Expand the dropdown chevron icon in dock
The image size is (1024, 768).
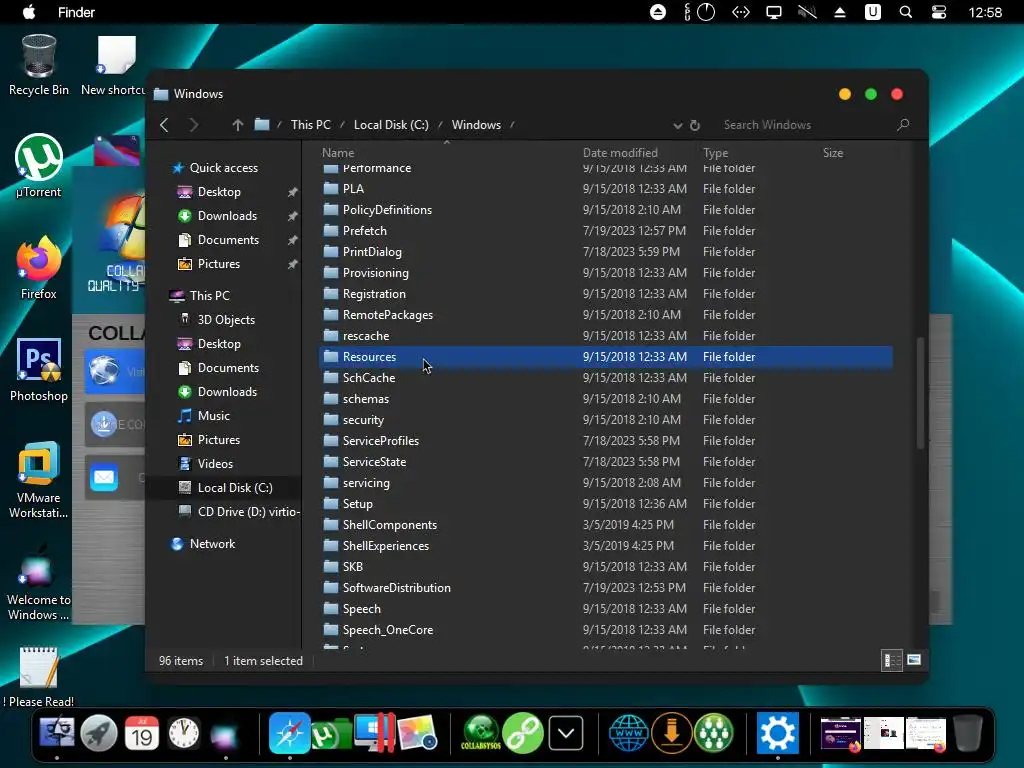566,733
